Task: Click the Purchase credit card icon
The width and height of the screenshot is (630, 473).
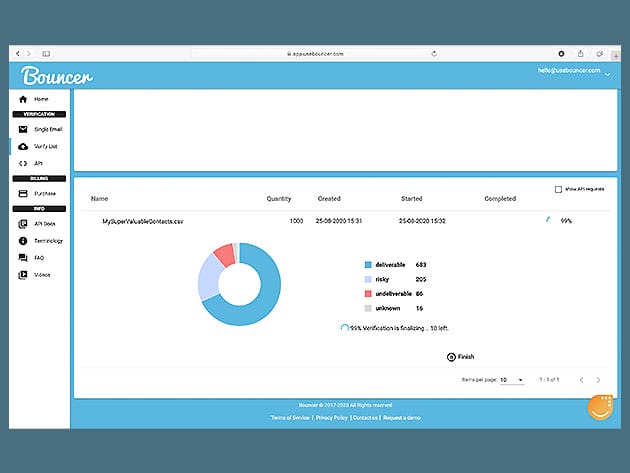Action: click(23, 194)
